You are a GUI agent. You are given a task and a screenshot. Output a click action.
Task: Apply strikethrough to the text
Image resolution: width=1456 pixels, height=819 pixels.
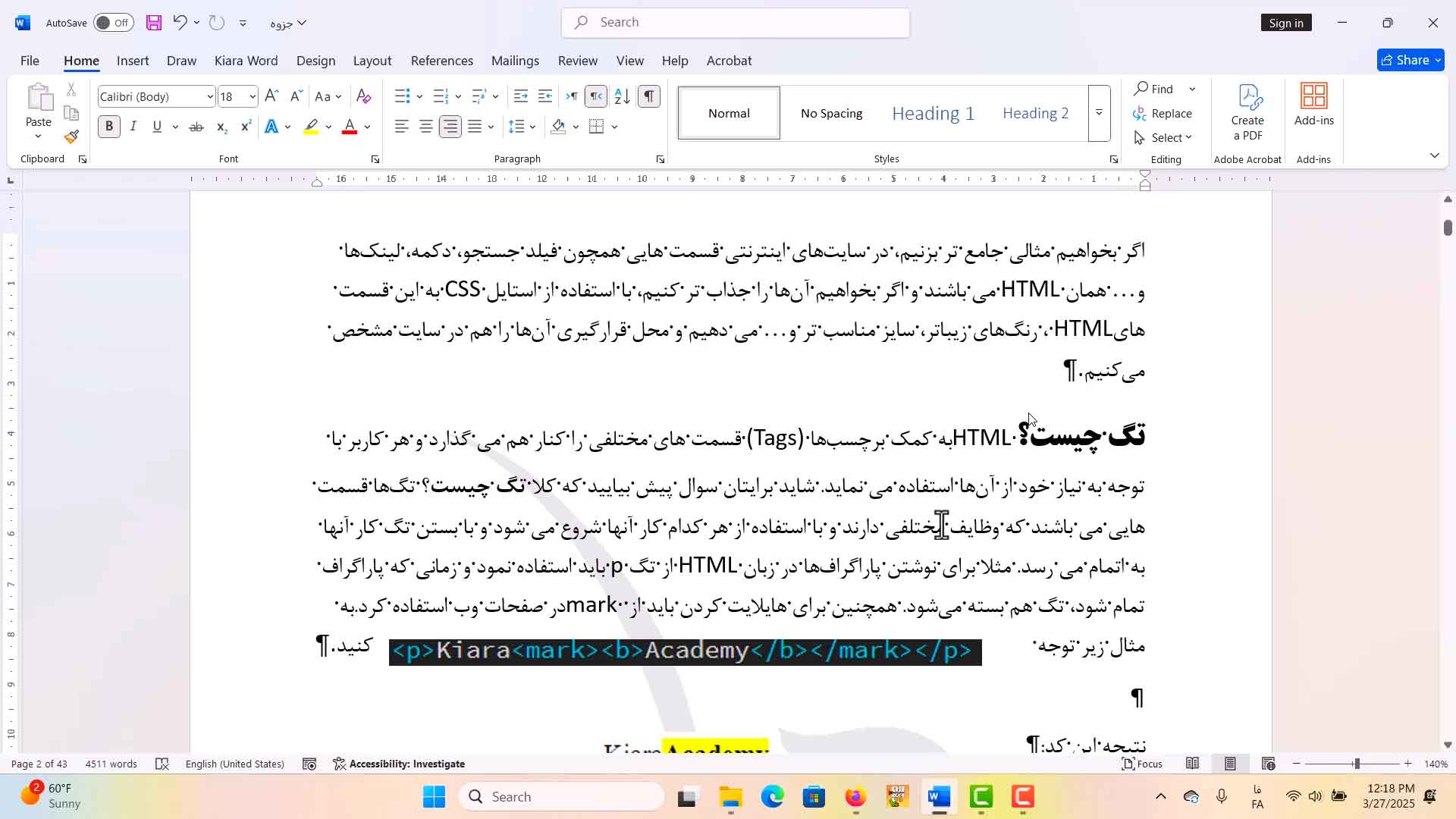(x=196, y=127)
